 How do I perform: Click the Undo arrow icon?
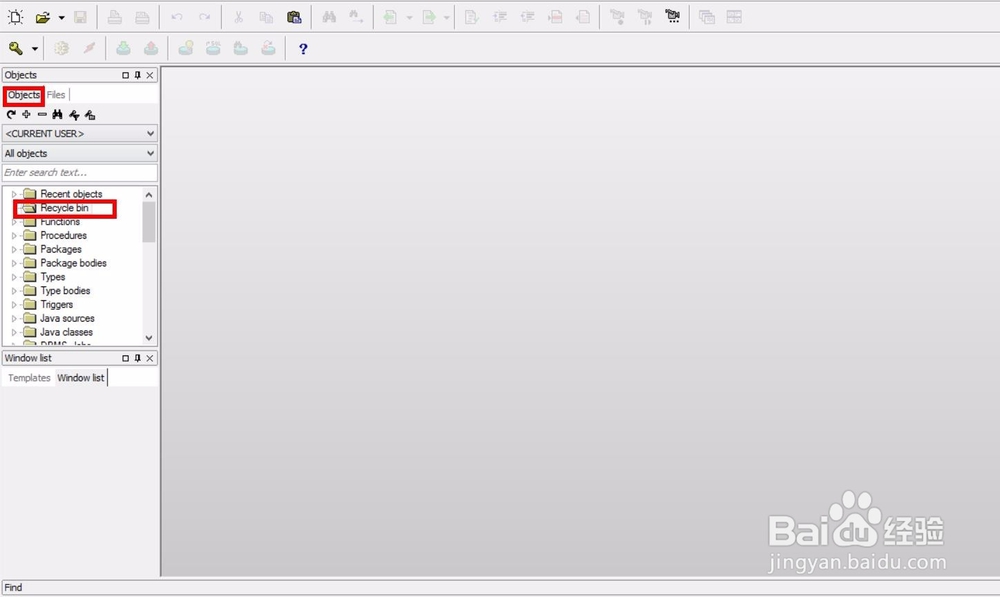(177, 15)
